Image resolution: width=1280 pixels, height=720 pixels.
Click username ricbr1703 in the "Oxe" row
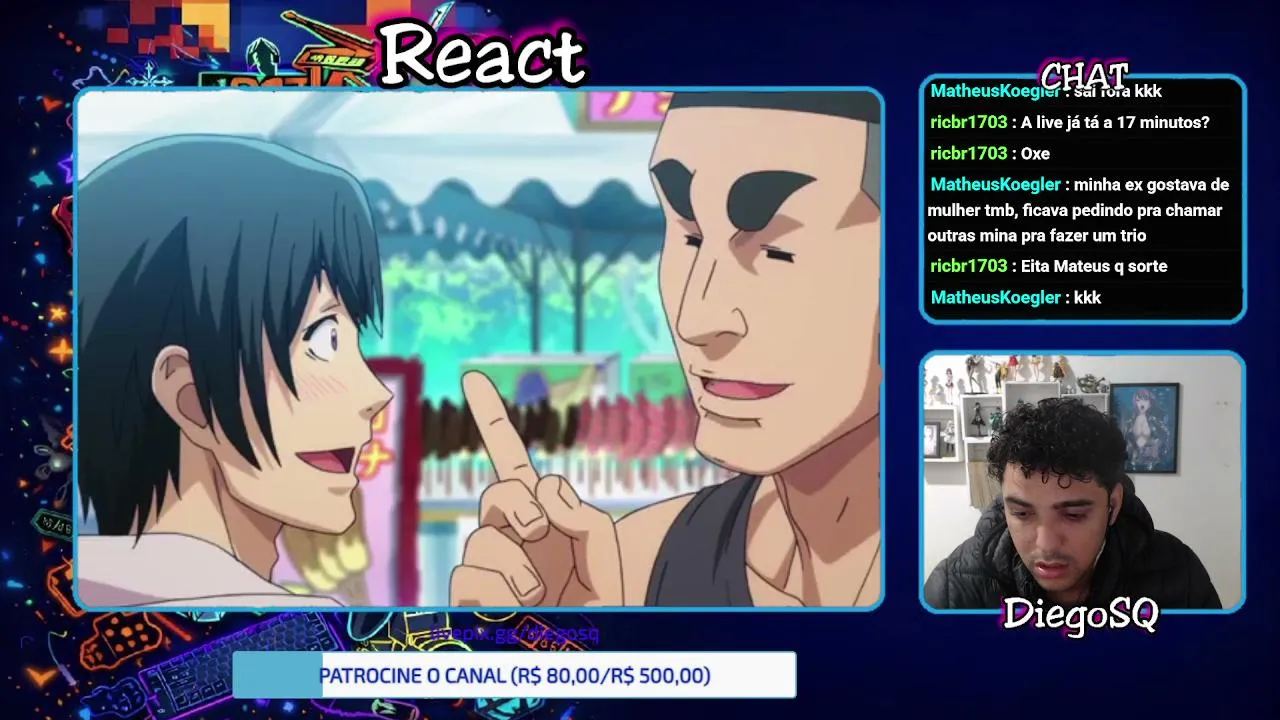[968, 153]
